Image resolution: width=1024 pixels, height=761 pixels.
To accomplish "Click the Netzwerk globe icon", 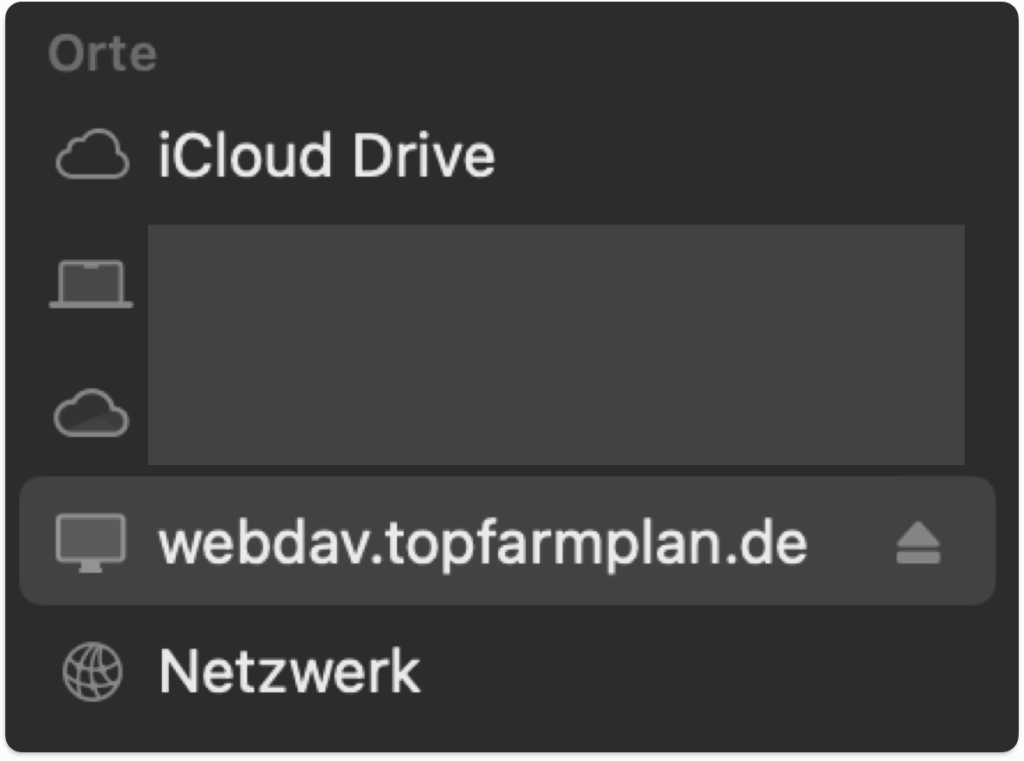I will coord(92,671).
